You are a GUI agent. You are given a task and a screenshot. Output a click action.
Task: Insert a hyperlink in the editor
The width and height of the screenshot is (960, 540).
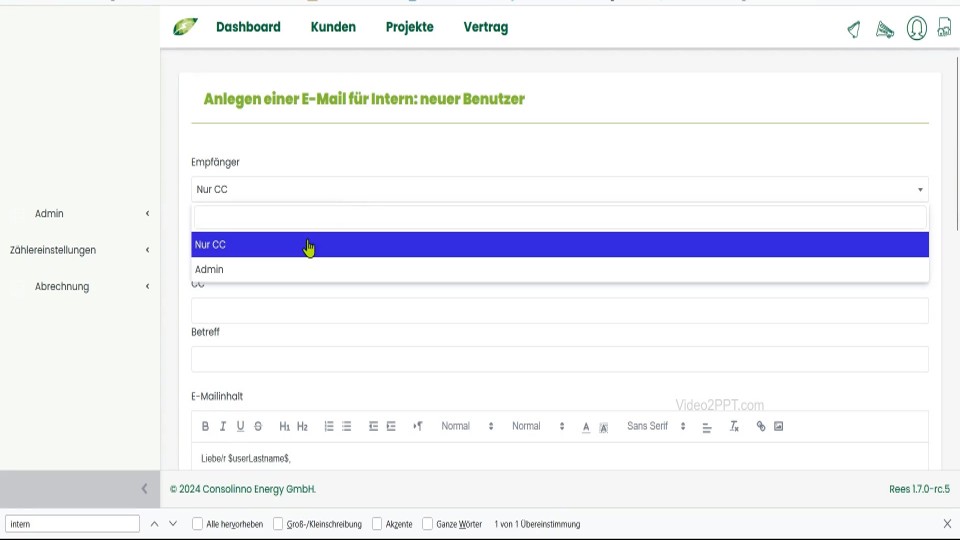pos(761,426)
